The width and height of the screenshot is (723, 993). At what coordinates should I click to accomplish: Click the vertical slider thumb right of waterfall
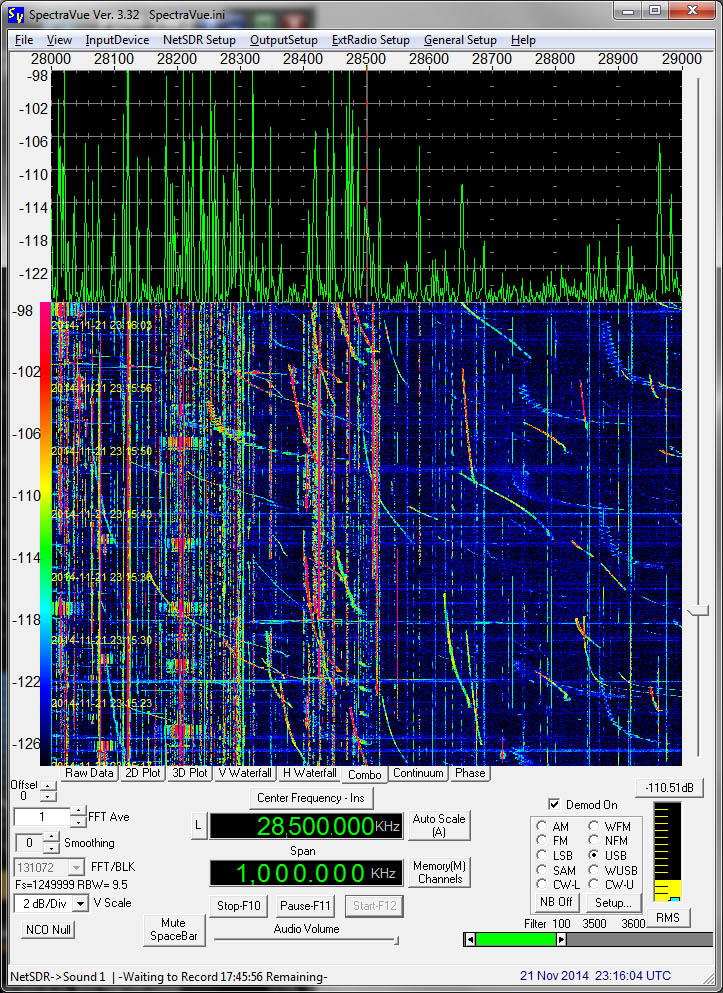(x=698, y=611)
